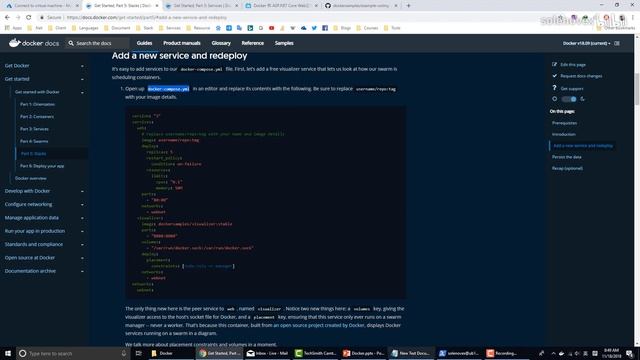640x360 pixels.
Task: Open Docker overview in the sidebar
Action: [31, 178]
